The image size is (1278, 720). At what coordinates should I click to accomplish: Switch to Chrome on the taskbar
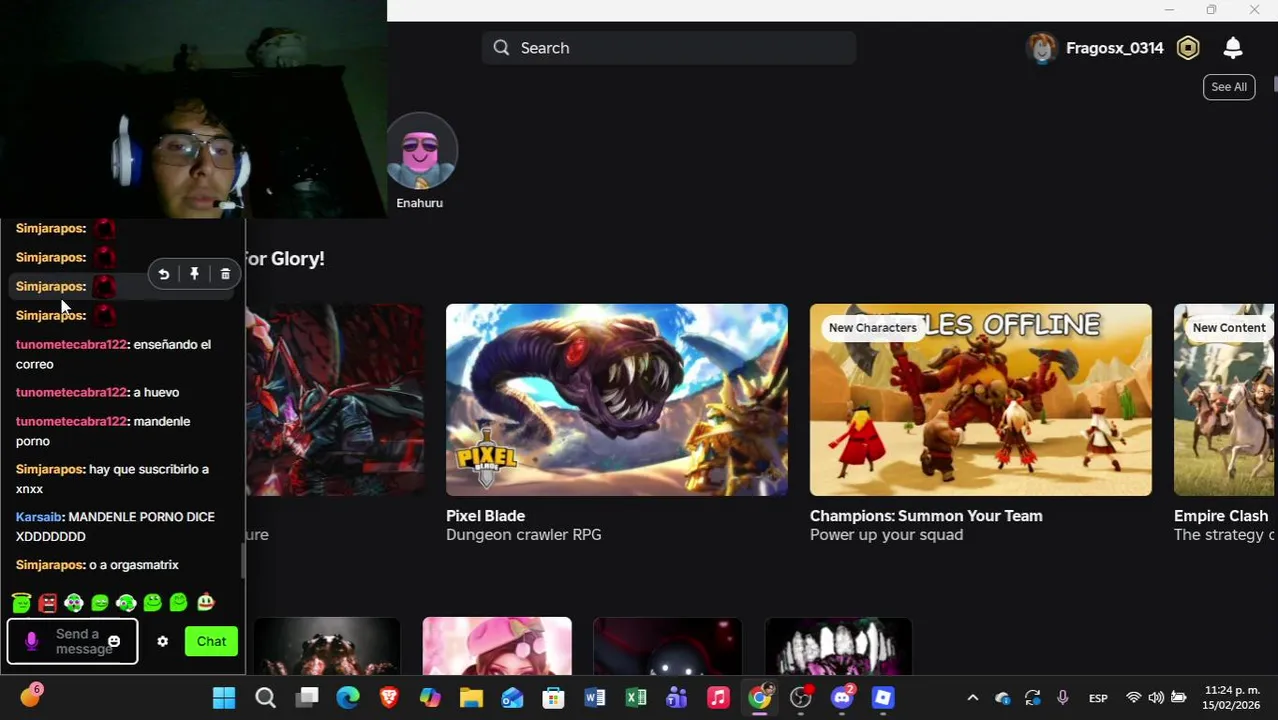coord(759,698)
